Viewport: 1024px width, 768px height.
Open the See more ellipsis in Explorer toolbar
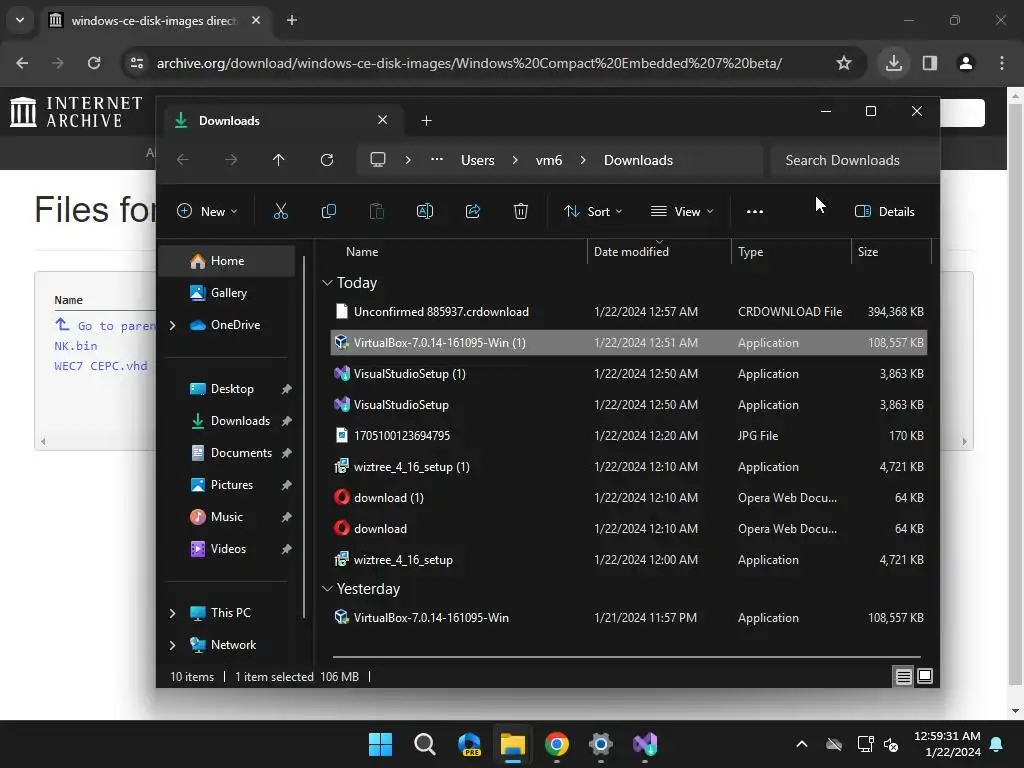755,211
